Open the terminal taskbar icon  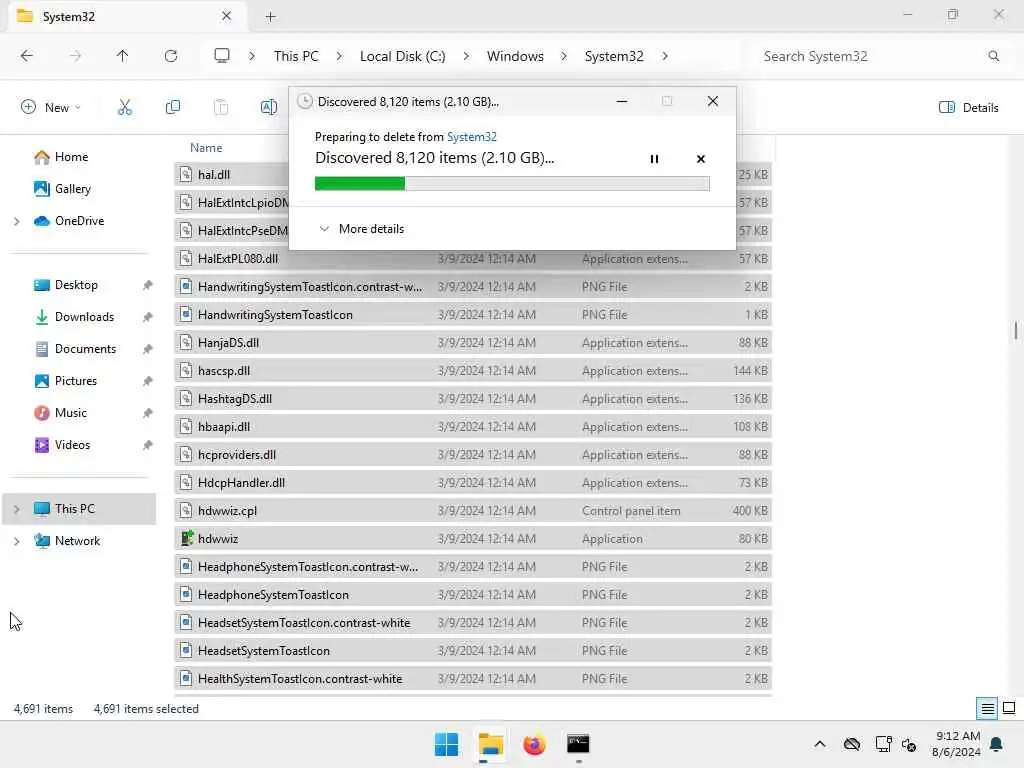coord(578,744)
